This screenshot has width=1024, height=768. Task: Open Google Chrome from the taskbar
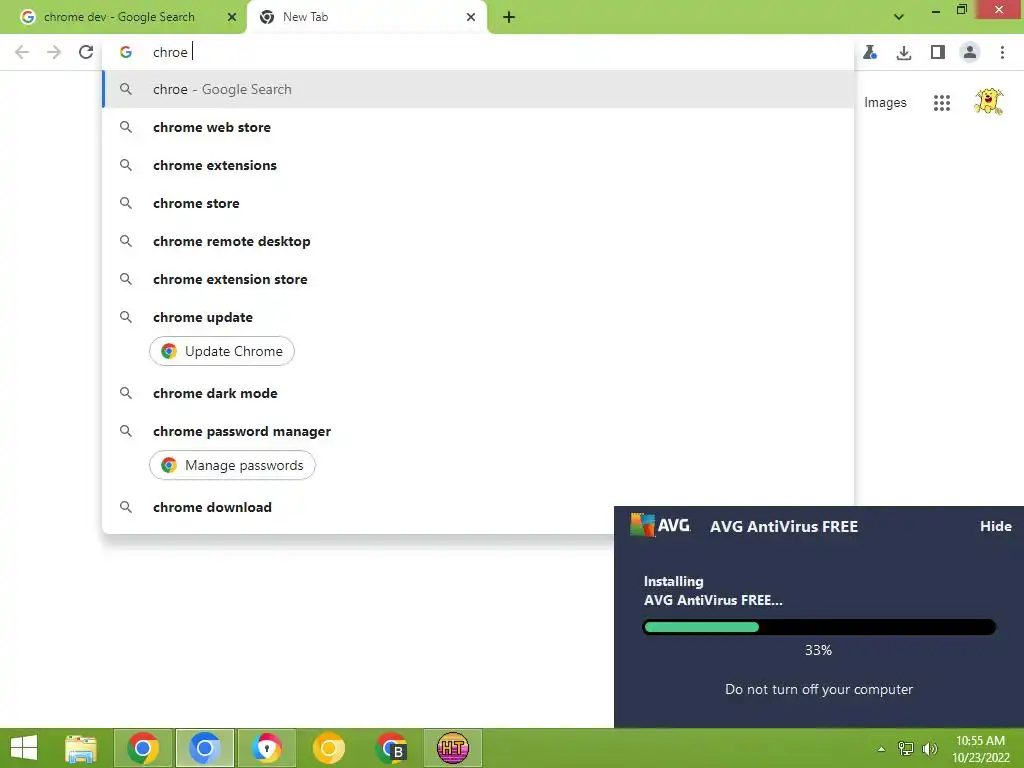(143, 748)
